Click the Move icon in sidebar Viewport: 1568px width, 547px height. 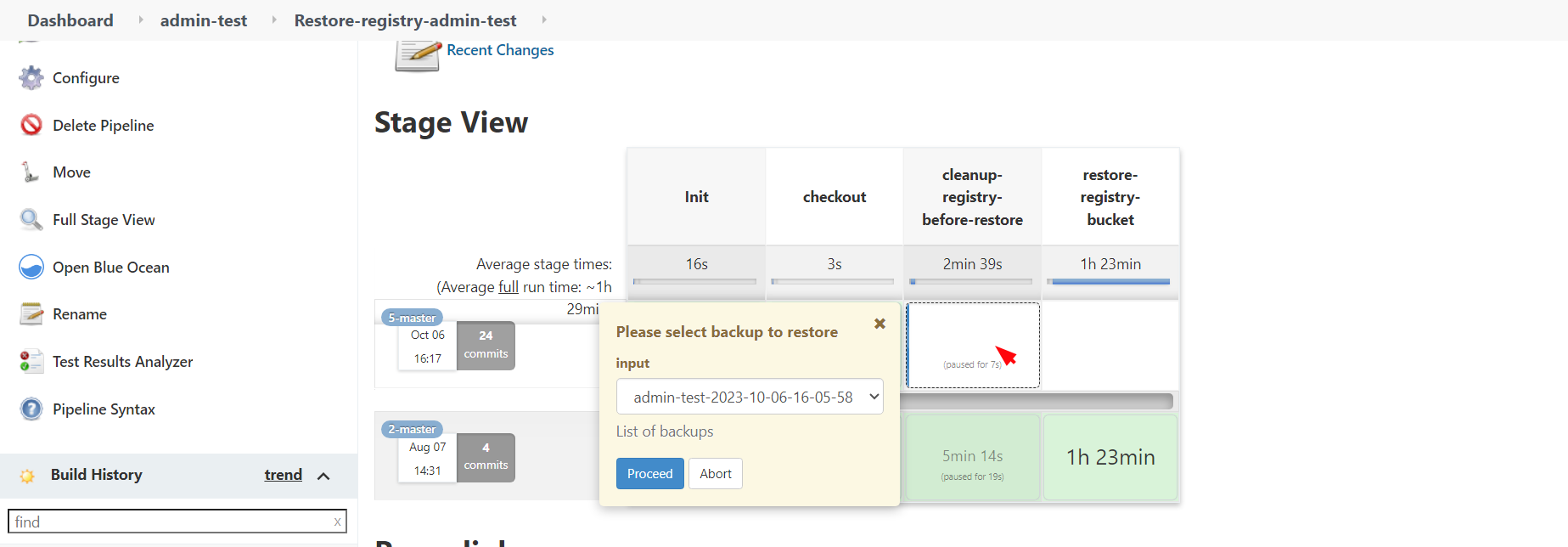click(31, 172)
